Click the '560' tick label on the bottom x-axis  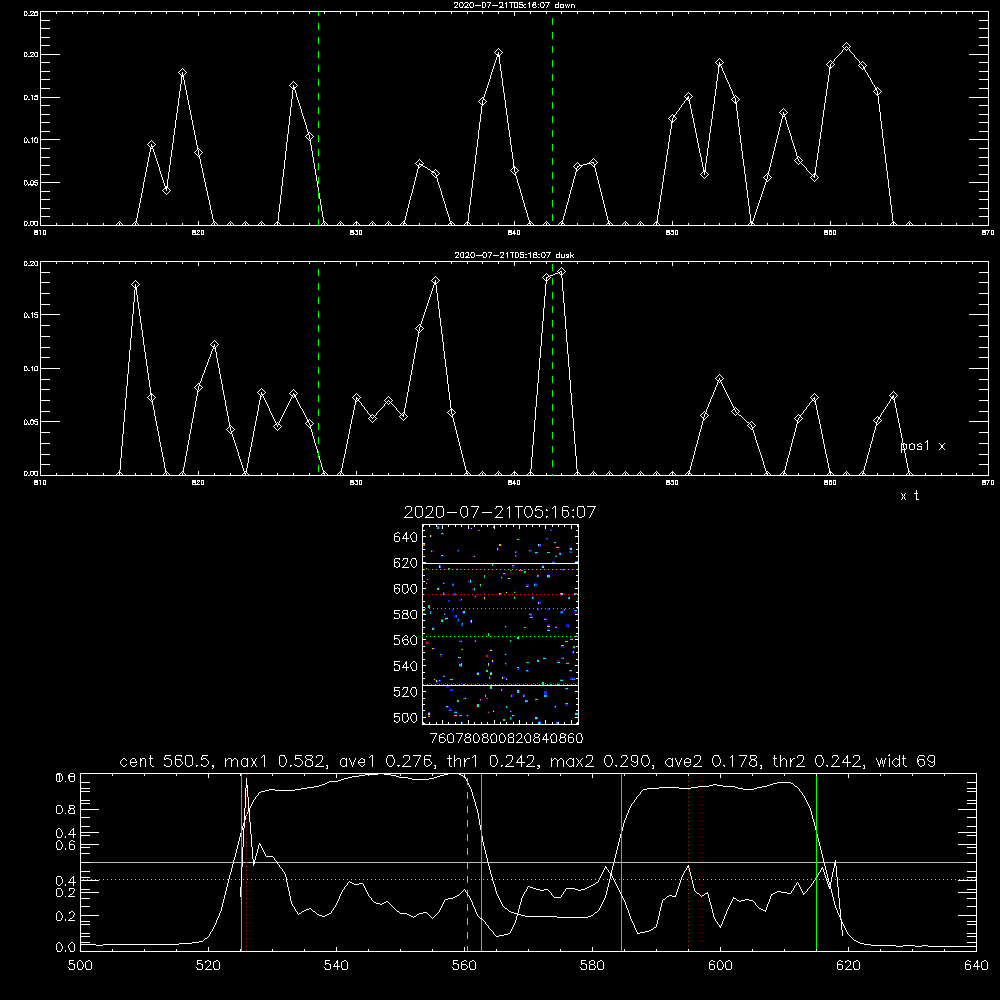[x=464, y=966]
